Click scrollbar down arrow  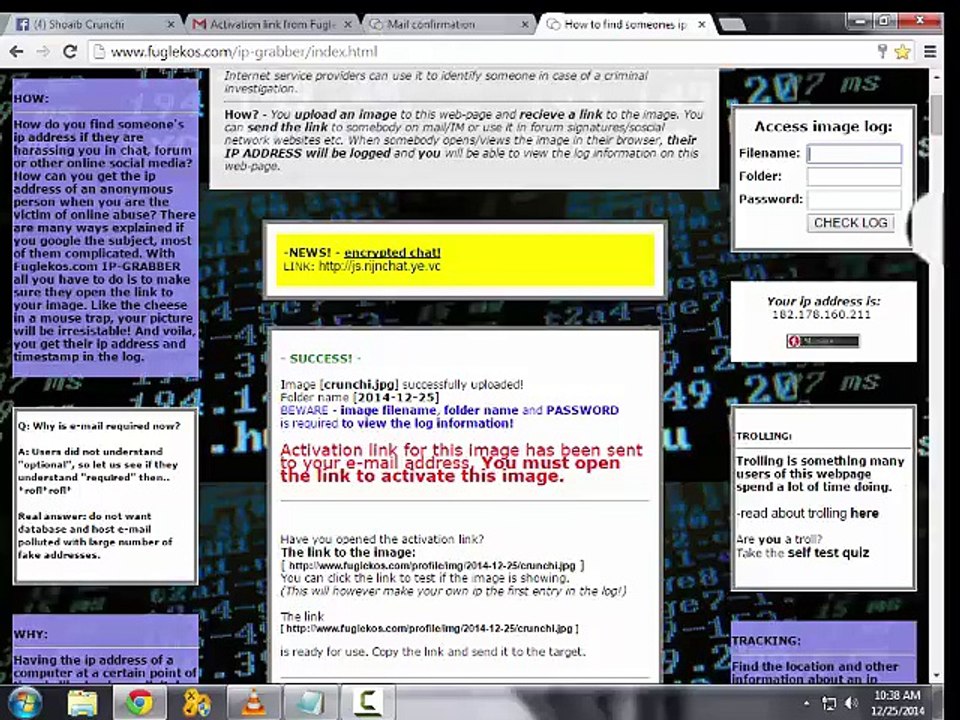pos(936,675)
